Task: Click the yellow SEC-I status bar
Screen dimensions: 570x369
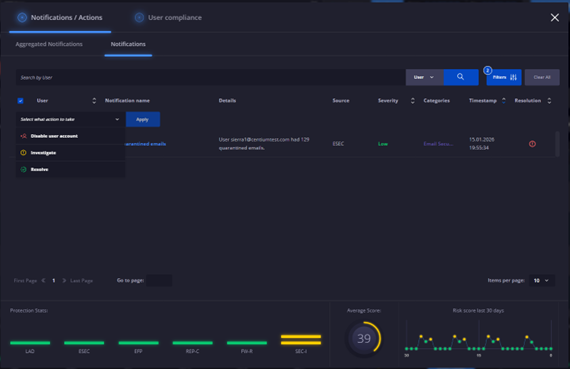Action: pos(301,340)
